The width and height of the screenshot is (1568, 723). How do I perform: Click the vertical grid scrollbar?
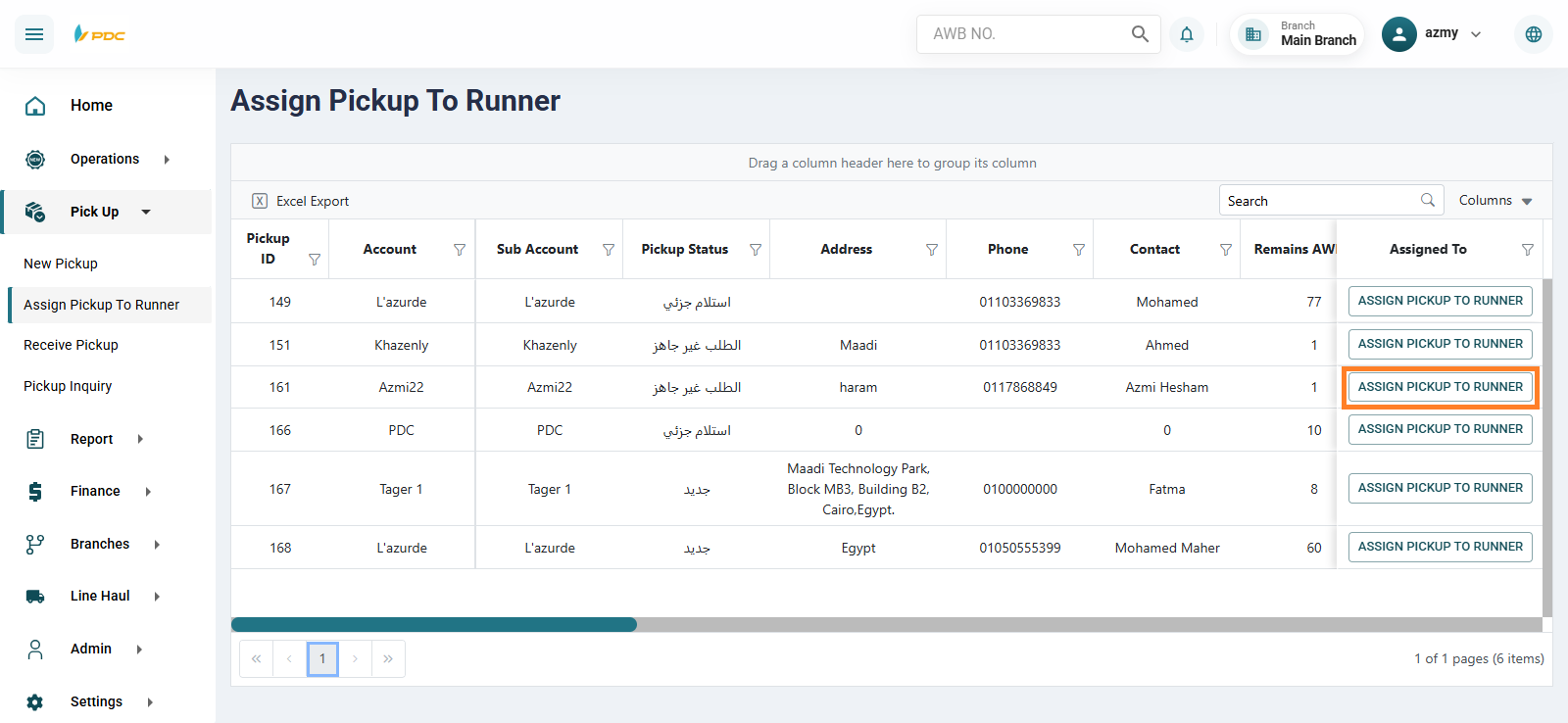click(x=1547, y=448)
